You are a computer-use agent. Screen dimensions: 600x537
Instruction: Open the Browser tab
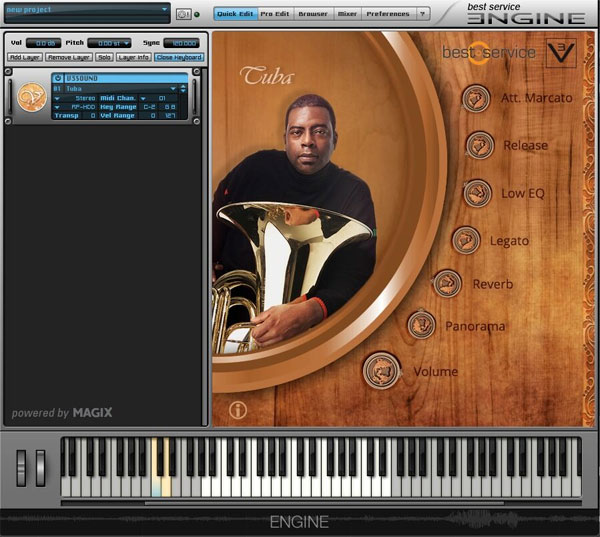pyautogui.click(x=313, y=14)
